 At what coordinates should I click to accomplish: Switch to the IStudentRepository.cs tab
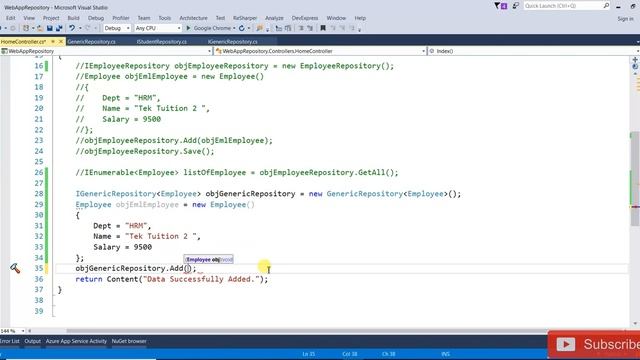click(162, 42)
